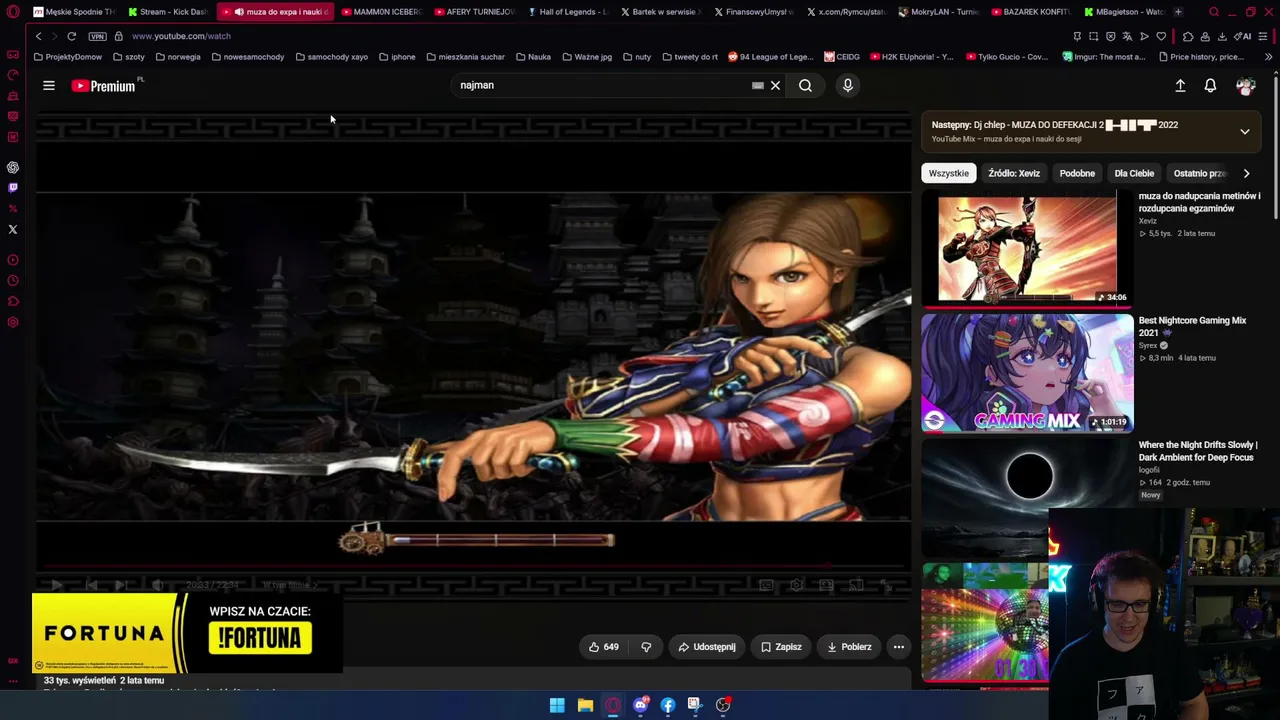1280x720 pixels.
Task: Mute the video with the volume icon
Action: 157,585
